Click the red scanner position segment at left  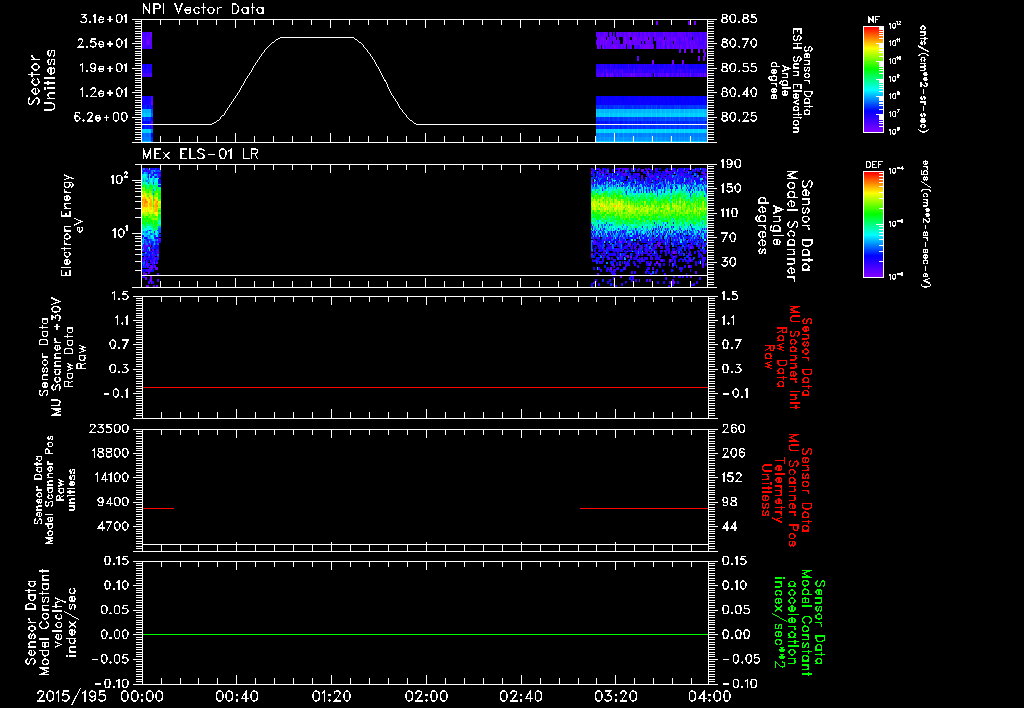pyautogui.click(x=158, y=508)
